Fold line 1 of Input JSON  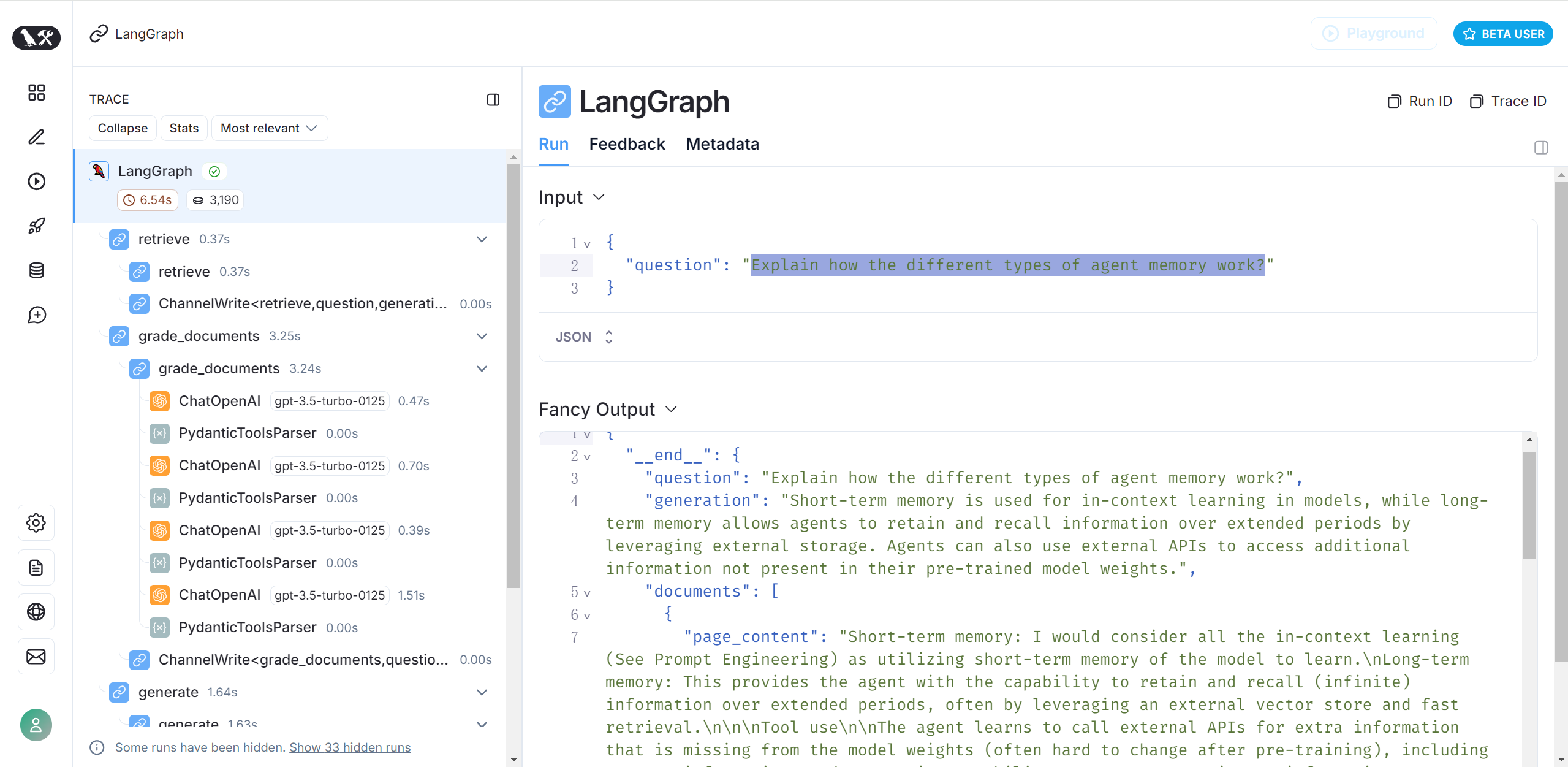[587, 244]
